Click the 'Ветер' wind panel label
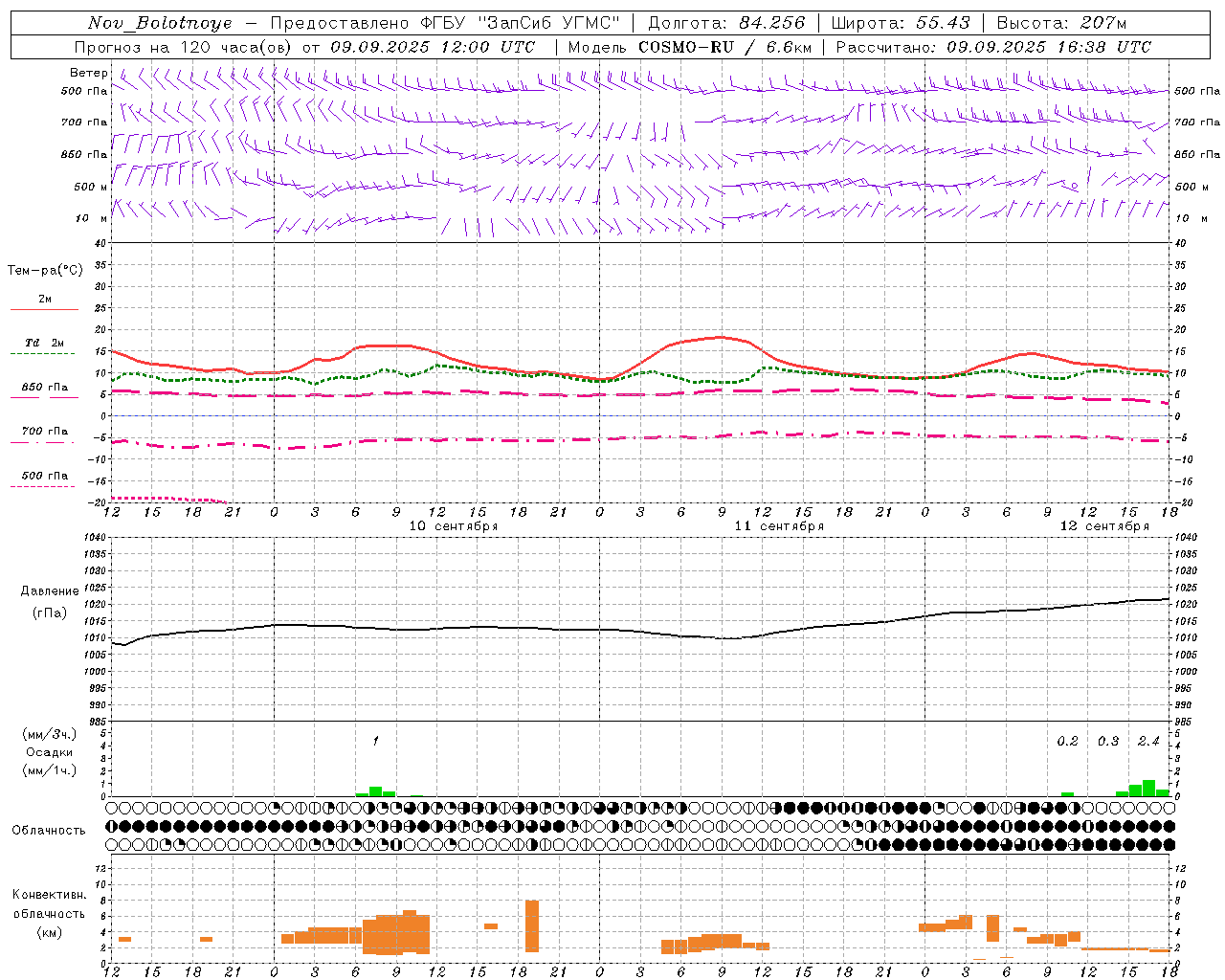Screen dimensions: 1225x980 pos(89,73)
